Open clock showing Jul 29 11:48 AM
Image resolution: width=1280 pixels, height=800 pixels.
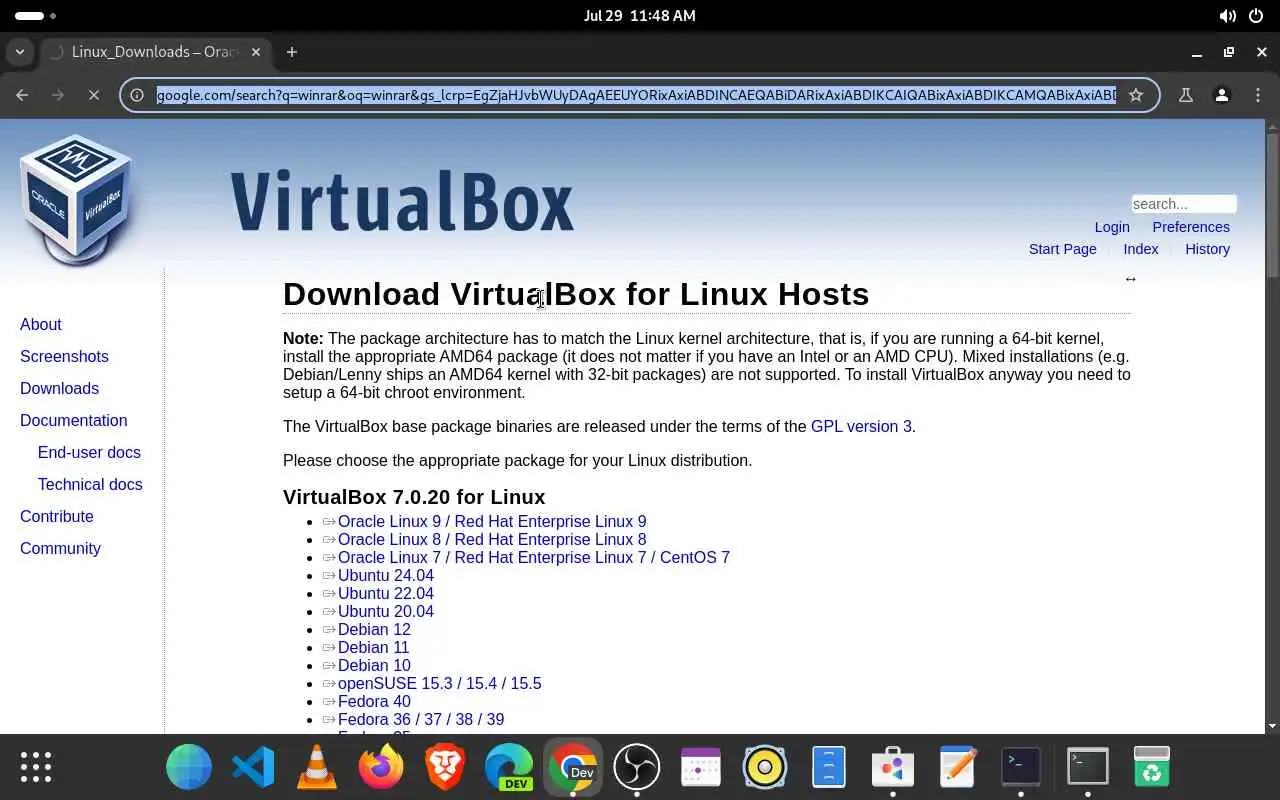tap(640, 16)
